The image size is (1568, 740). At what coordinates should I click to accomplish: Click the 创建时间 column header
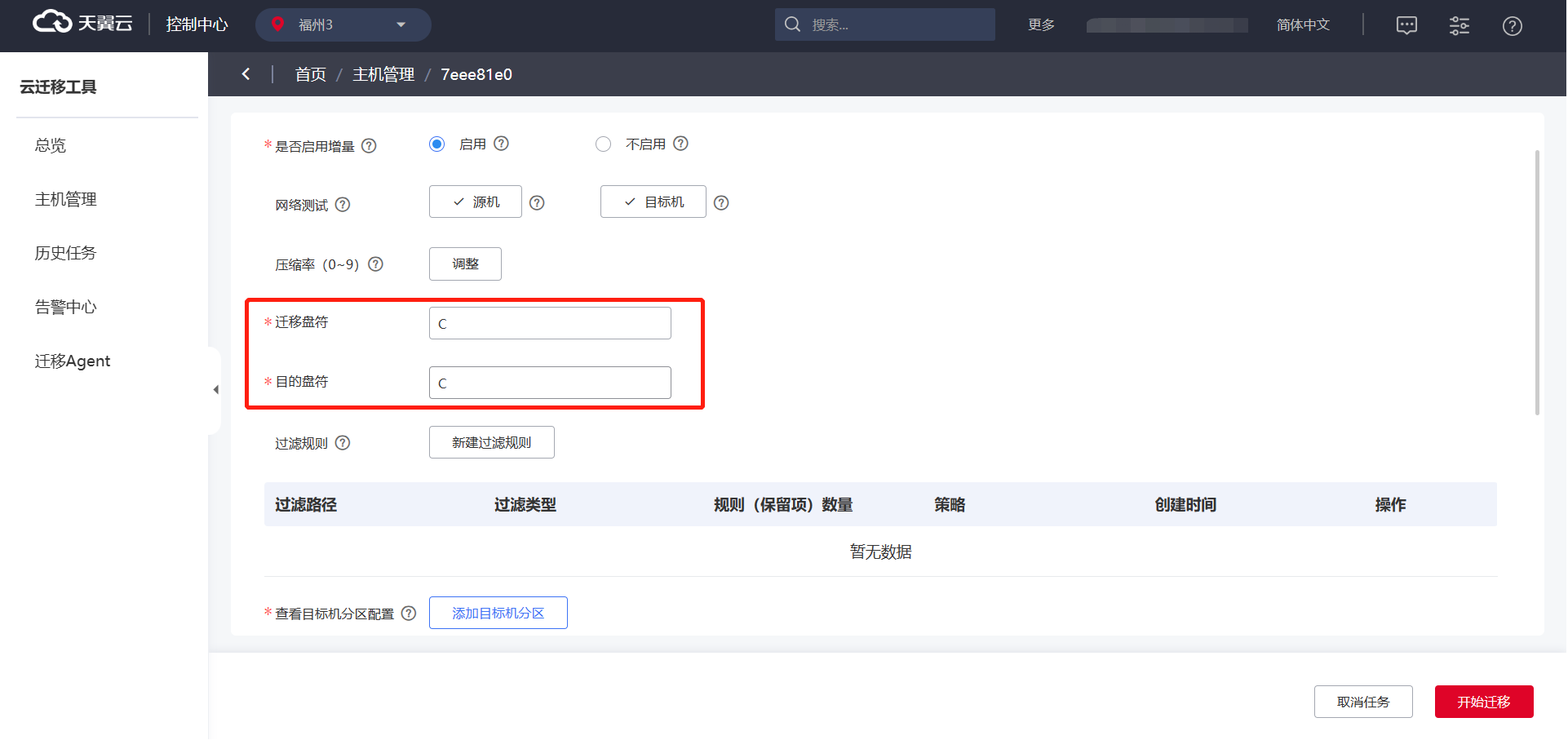pos(1185,505)
